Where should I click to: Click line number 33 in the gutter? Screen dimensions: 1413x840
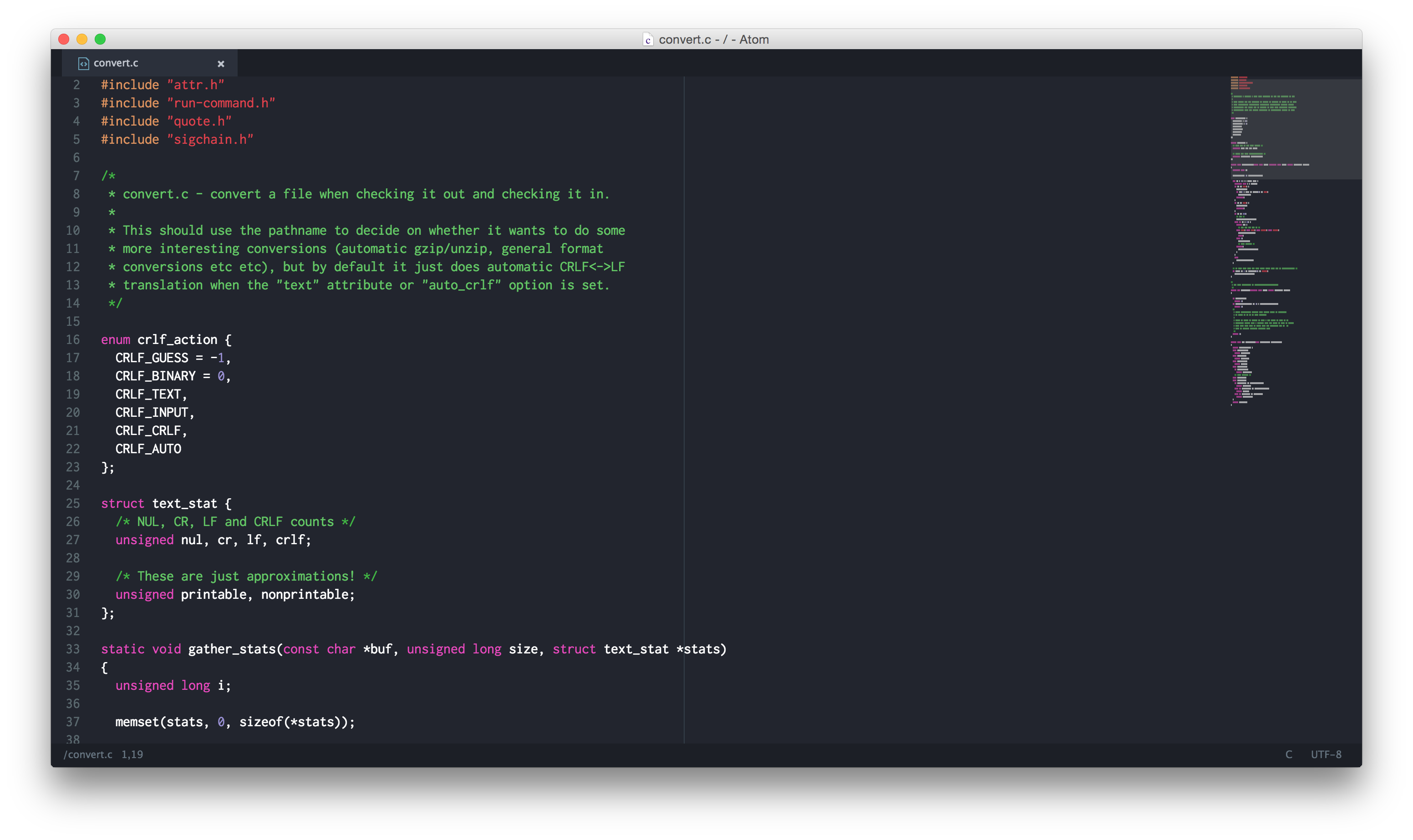click(x=72, y=649)
